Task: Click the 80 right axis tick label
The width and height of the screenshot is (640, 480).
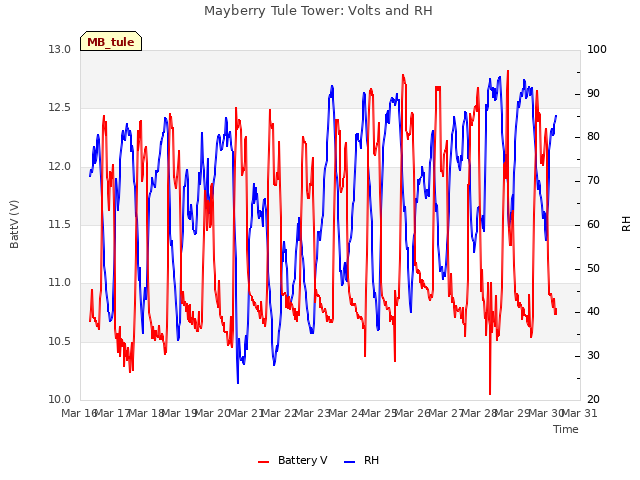Action: tap(593, 136)
